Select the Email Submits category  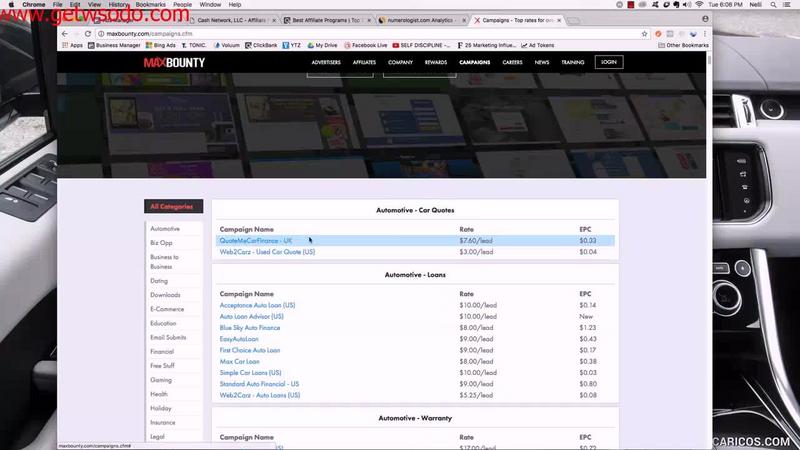coord(168,337)
